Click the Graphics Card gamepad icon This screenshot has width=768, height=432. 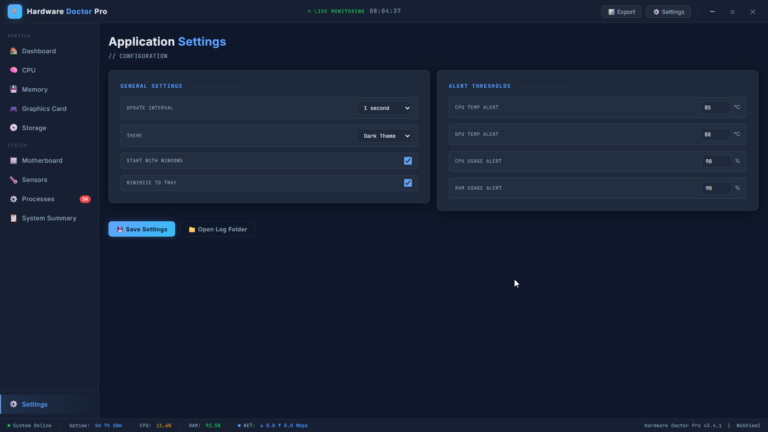[13, 109]
